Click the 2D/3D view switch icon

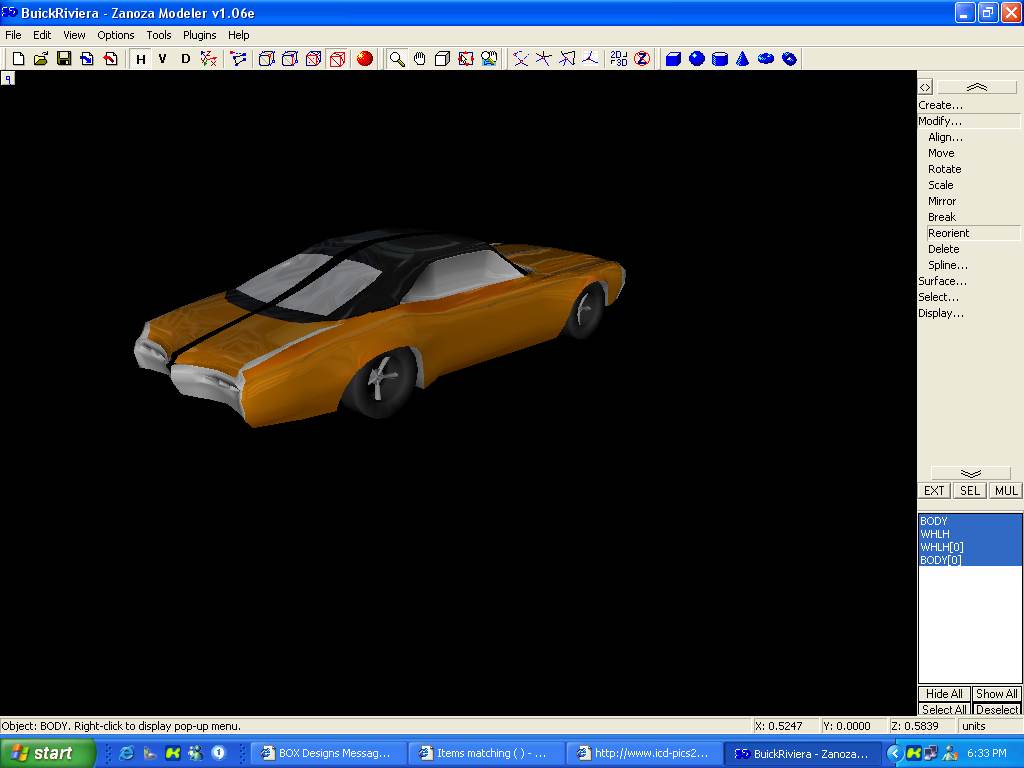click(619, 59)
